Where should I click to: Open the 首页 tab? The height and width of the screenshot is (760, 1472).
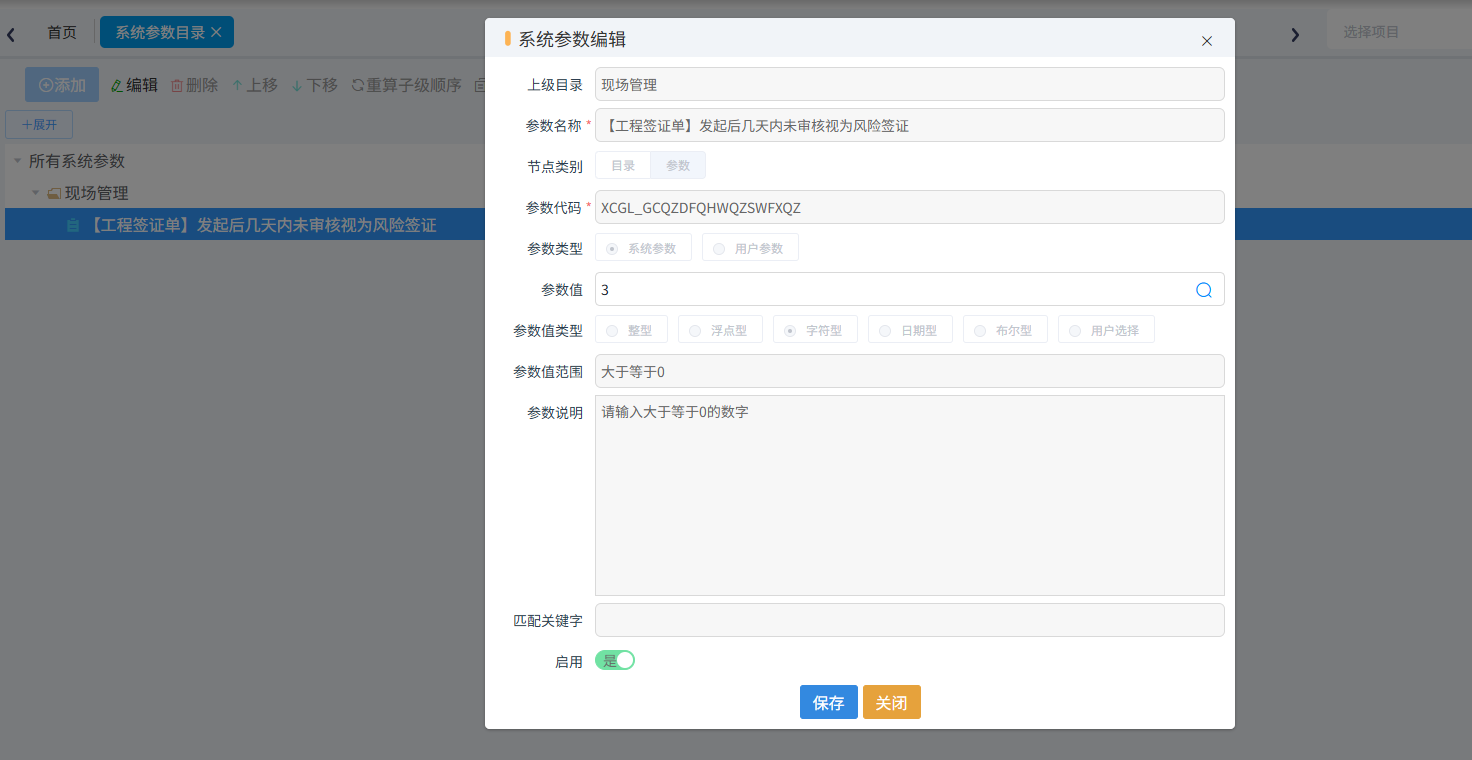point(62,32)
